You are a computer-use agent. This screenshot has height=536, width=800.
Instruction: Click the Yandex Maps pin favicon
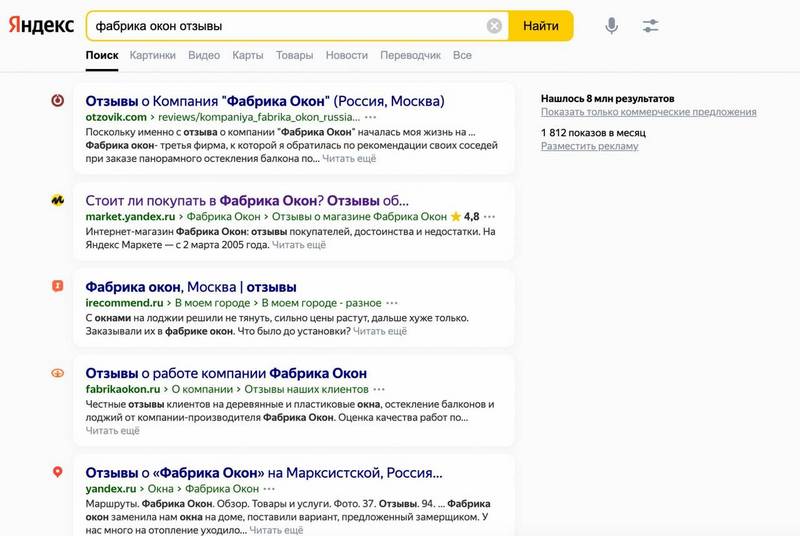coord(58,472)
